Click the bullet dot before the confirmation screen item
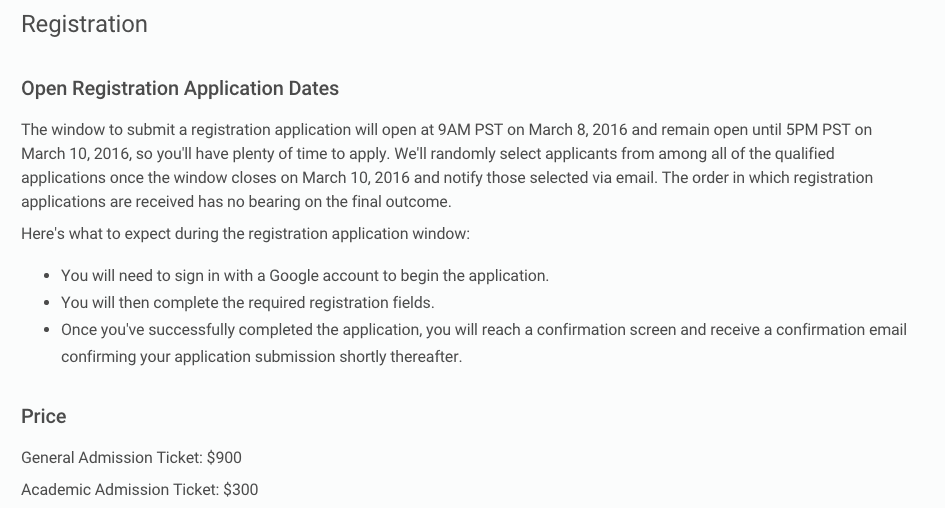945x508 pixels. point(48,329)
